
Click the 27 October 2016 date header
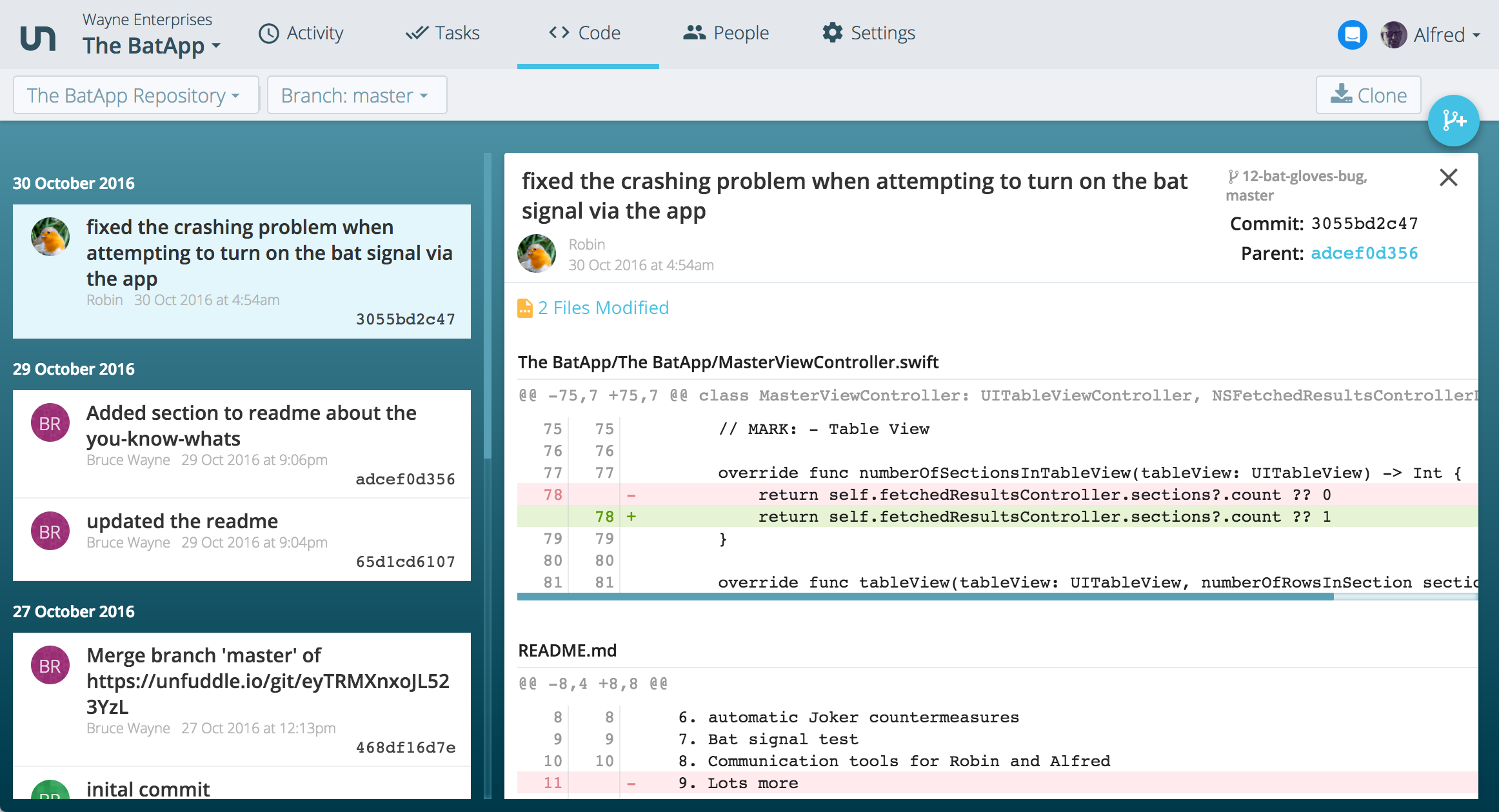(x=74, y=611)
